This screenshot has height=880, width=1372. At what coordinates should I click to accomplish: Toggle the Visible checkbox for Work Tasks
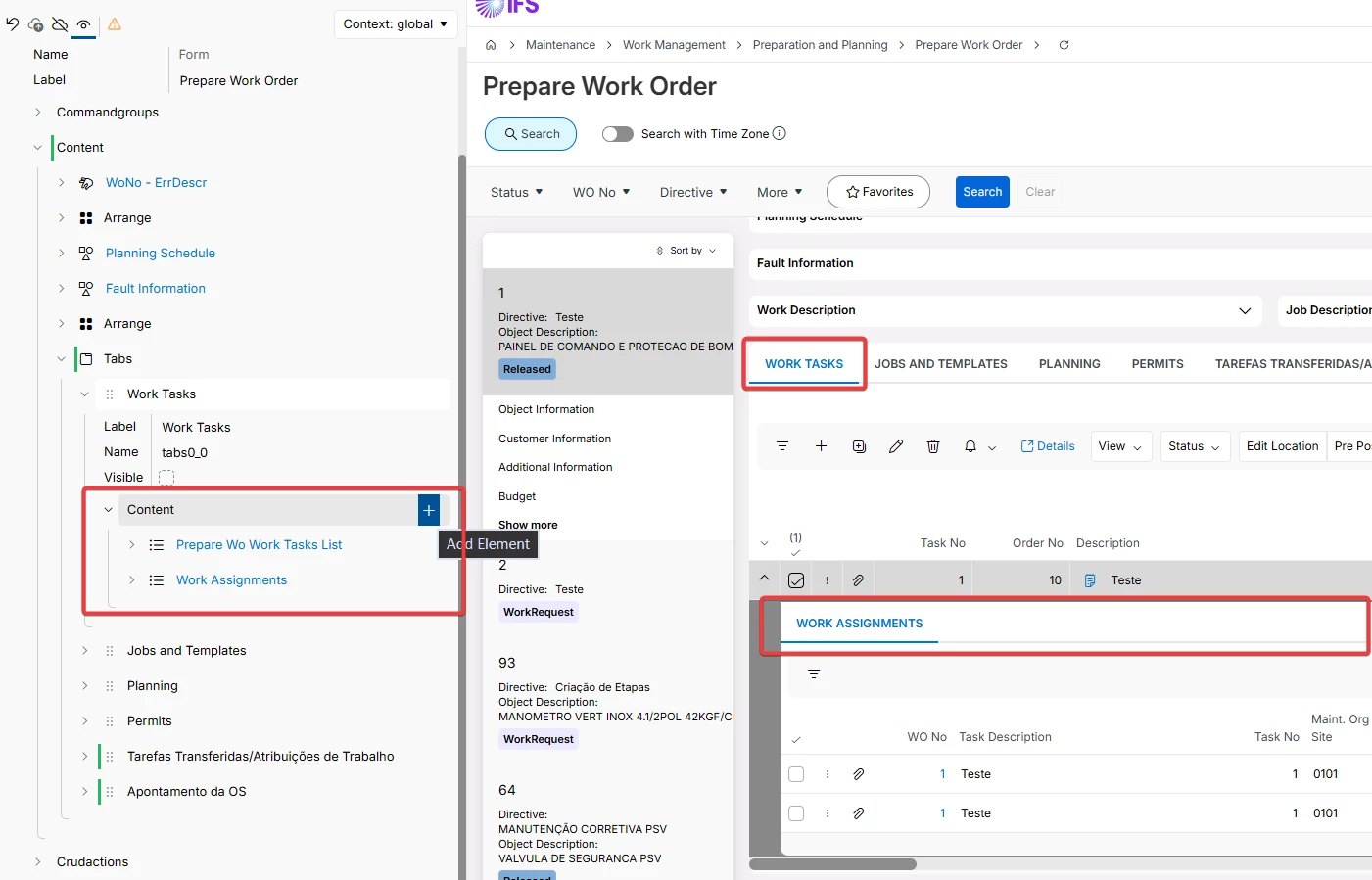166,478
